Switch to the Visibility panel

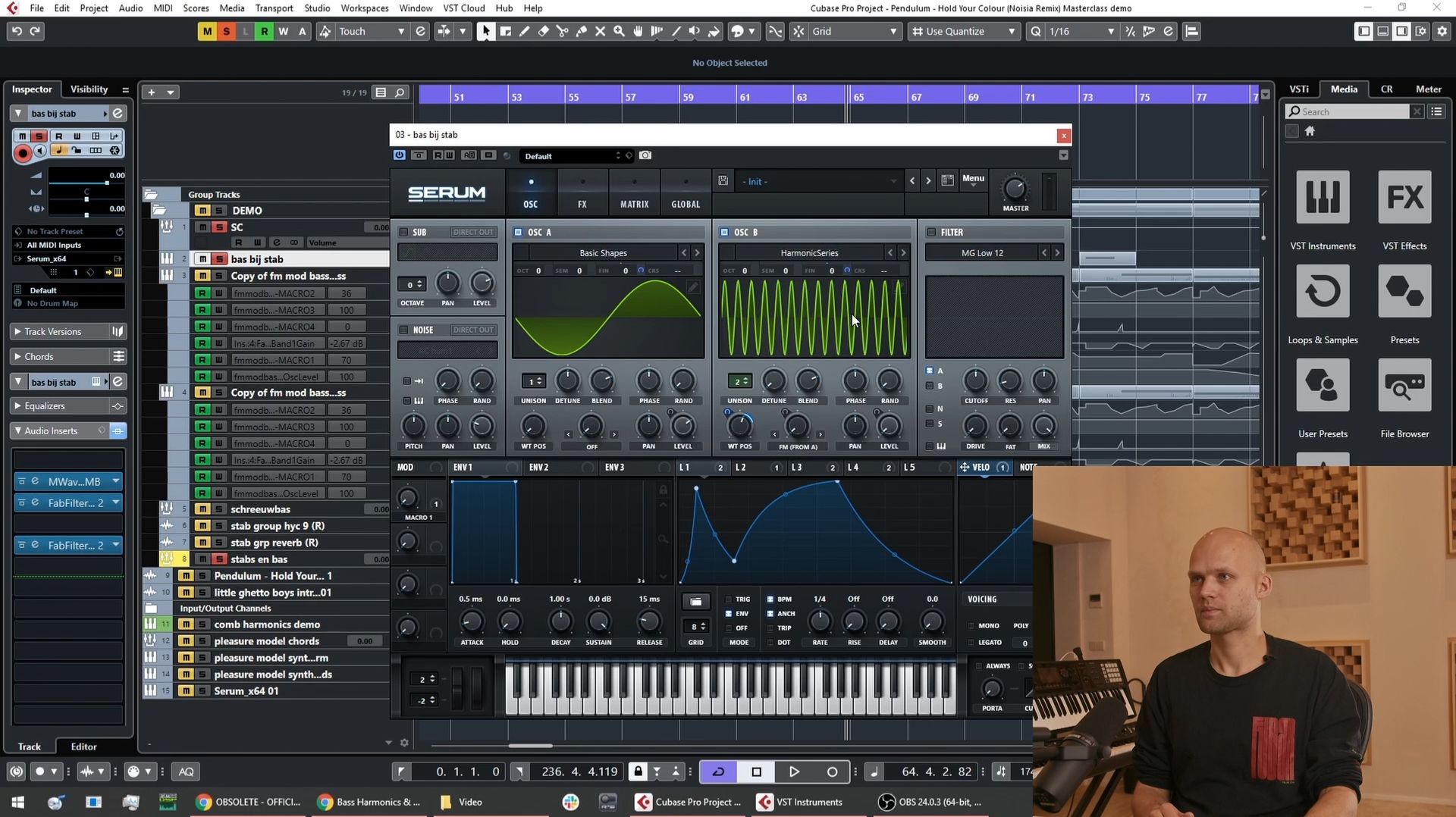(x=87, y=89)
